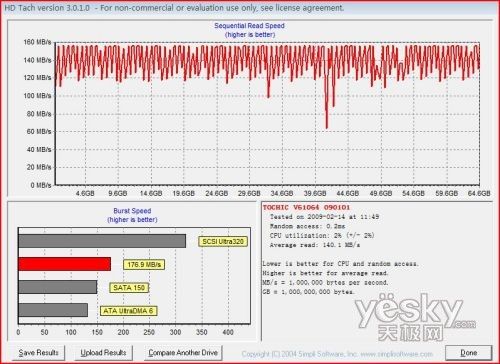500x364 pixels.
Task: Click the Burst Speed title
Action: (132, 211)
